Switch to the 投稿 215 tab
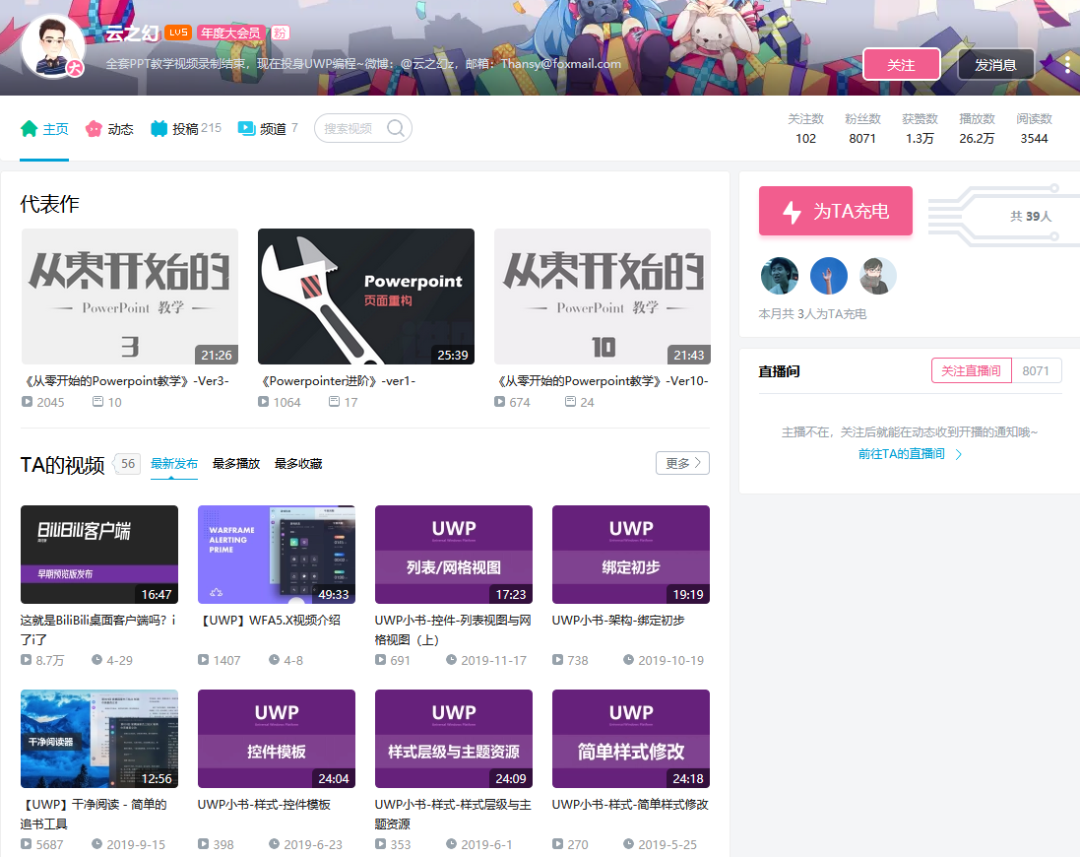This screenshot has height=857, width=1080. pos(186,128)
